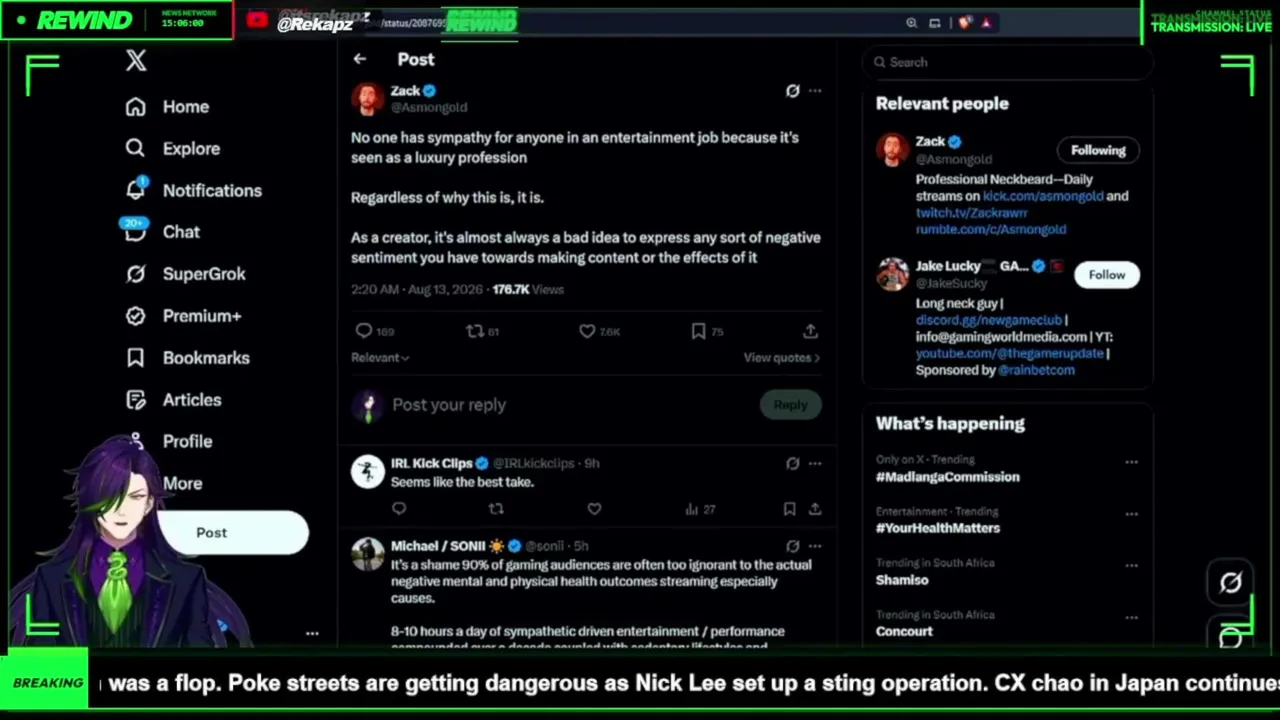Go back using the arrow beside Post

point(359,59)
